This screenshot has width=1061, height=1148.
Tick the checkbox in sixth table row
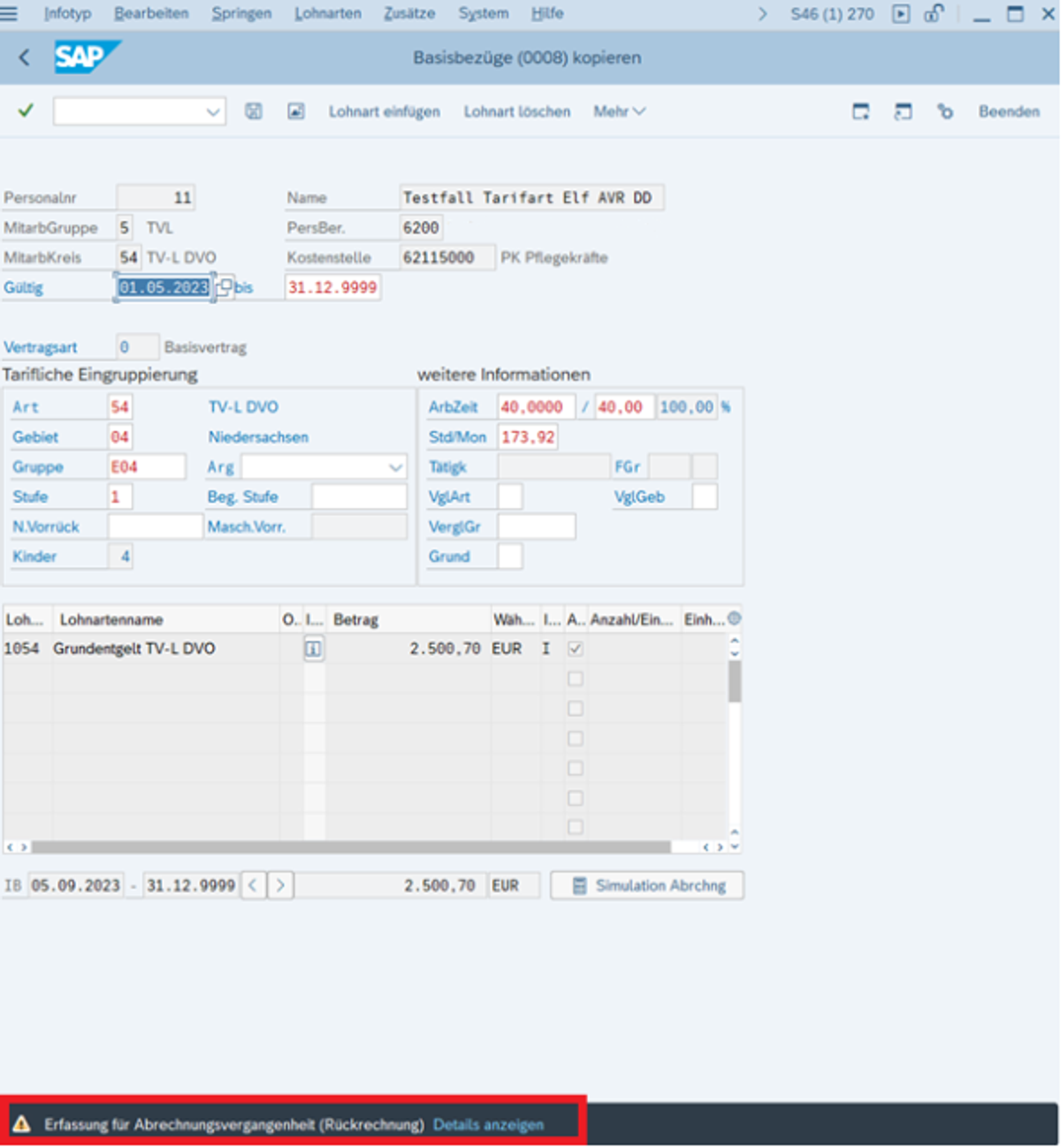tap(576, 798)
